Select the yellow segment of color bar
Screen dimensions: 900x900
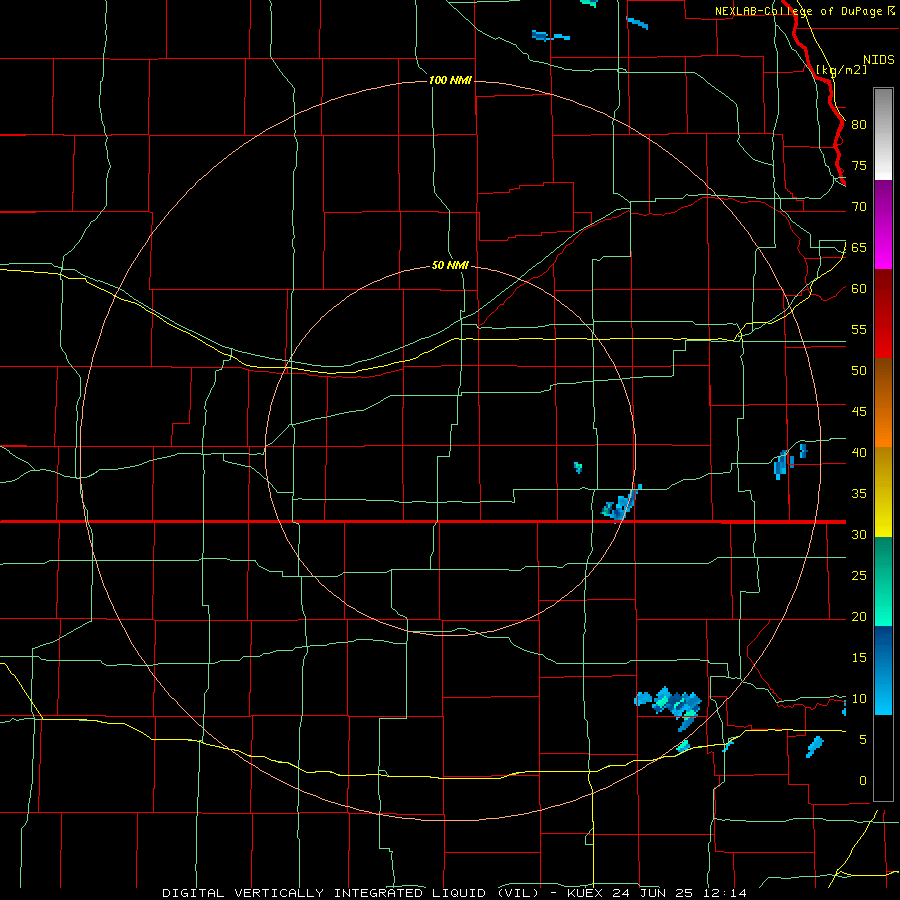(x=883, y=492)
